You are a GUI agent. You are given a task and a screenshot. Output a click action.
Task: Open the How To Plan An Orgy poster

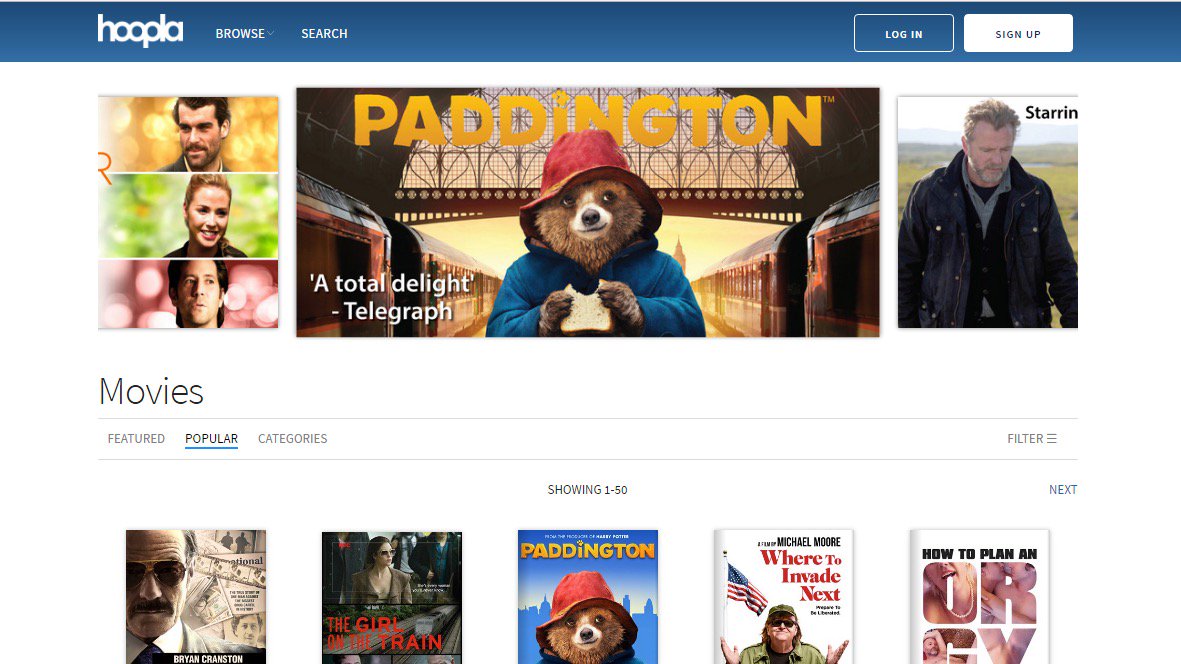coord(979,597)
